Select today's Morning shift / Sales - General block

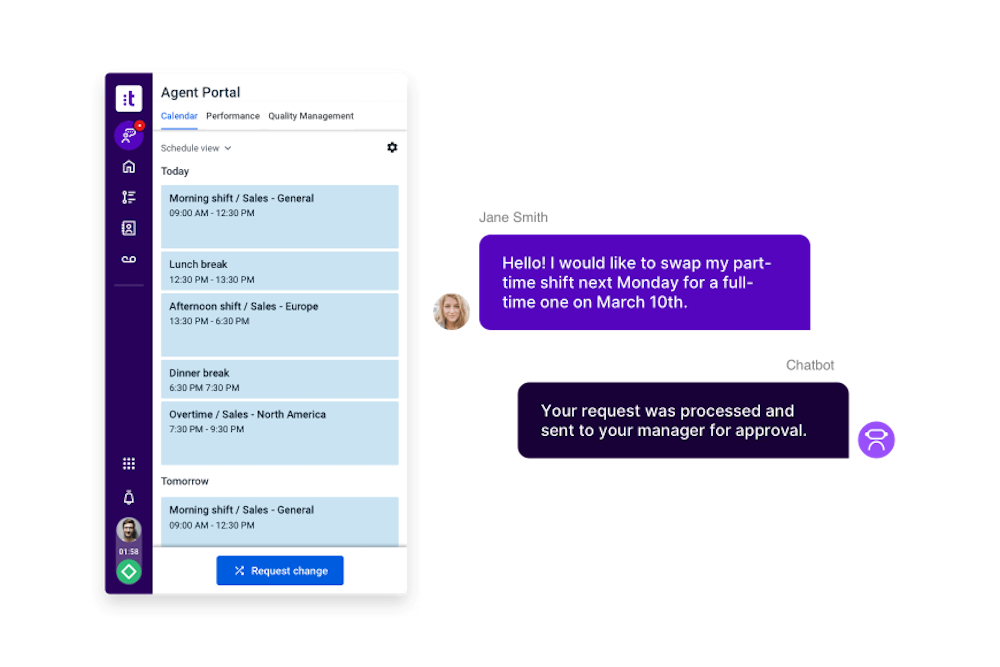[x=280, y=216]
